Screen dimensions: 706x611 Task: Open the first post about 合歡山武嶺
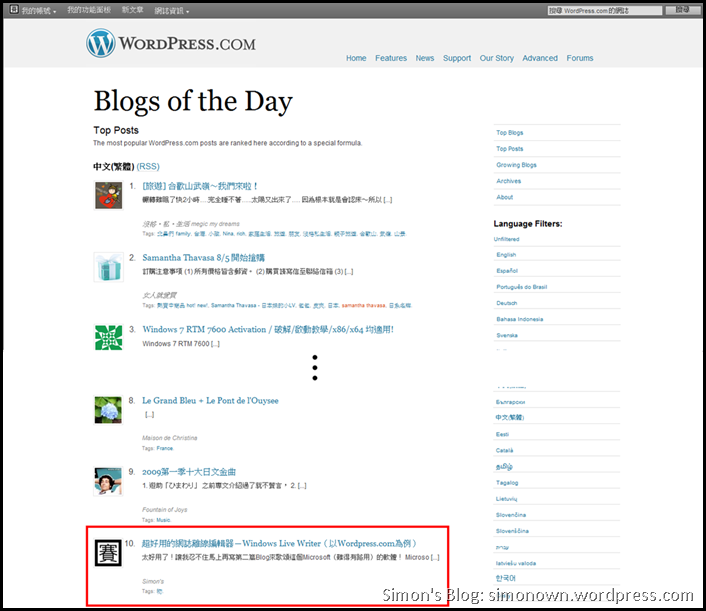(x=200, y=186)
